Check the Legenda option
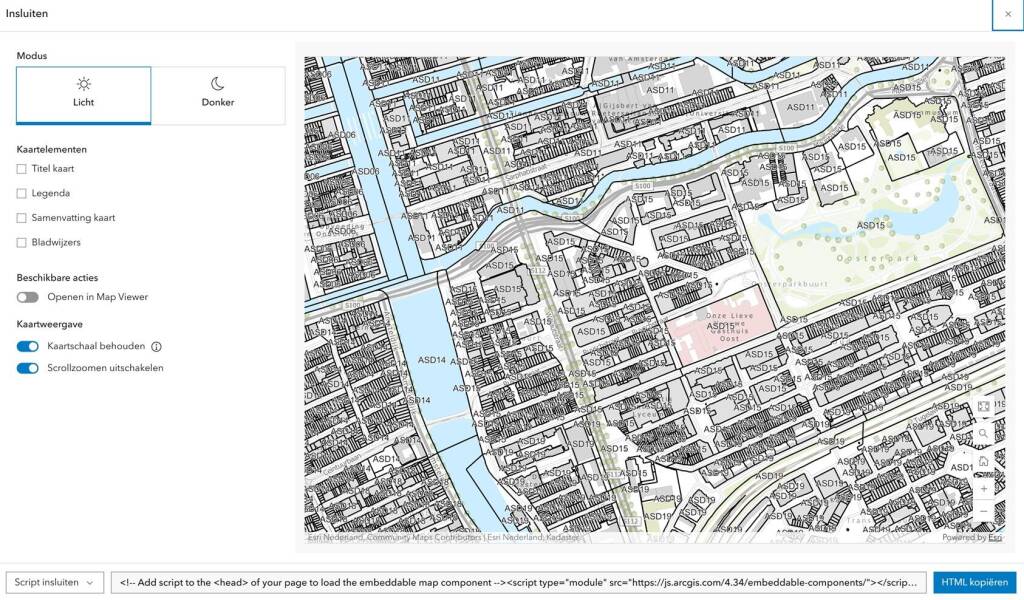The width and height of the screenshot is (1024, 600). pos(22,193)
